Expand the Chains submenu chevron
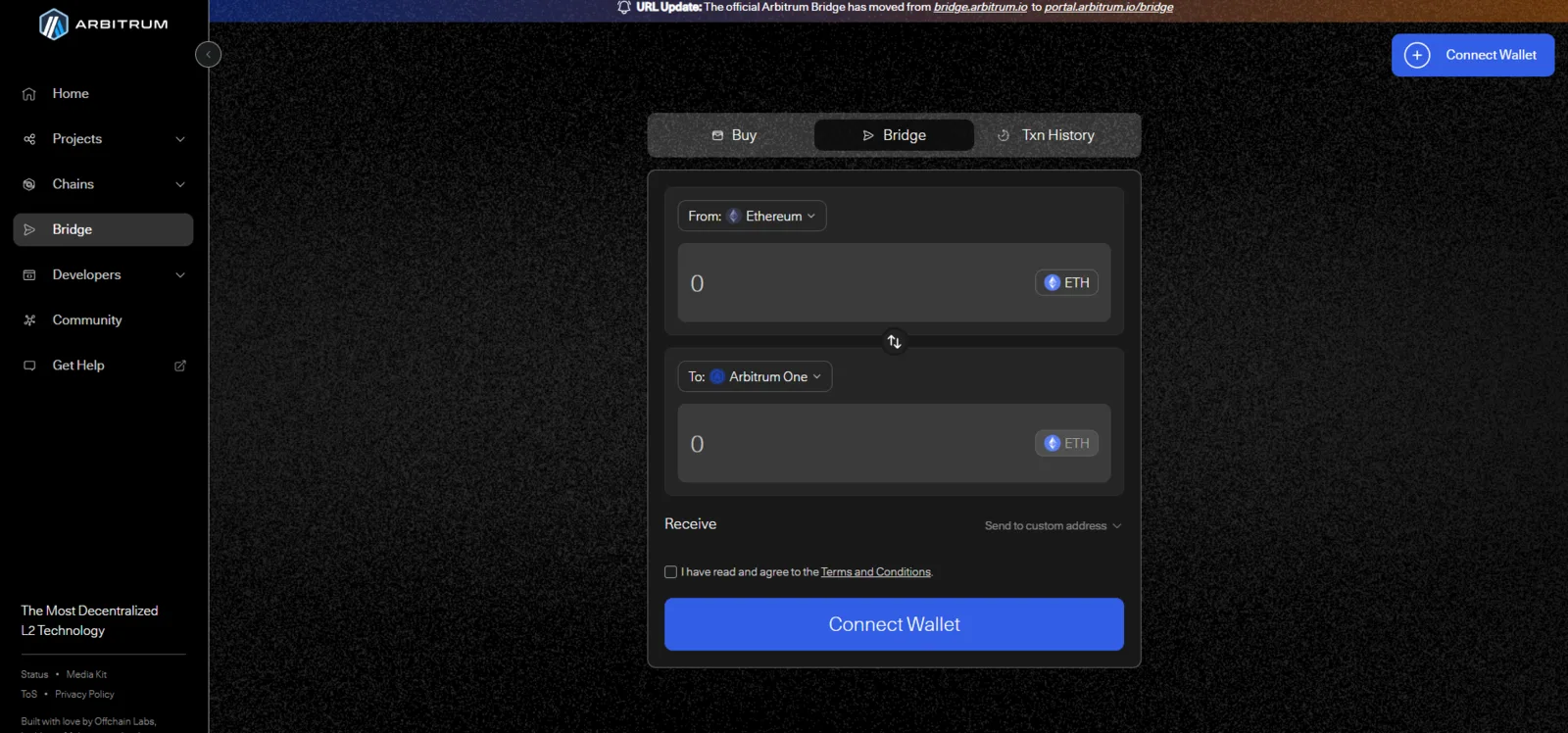The image size is (1568, 733). click(x=180, y=184)
